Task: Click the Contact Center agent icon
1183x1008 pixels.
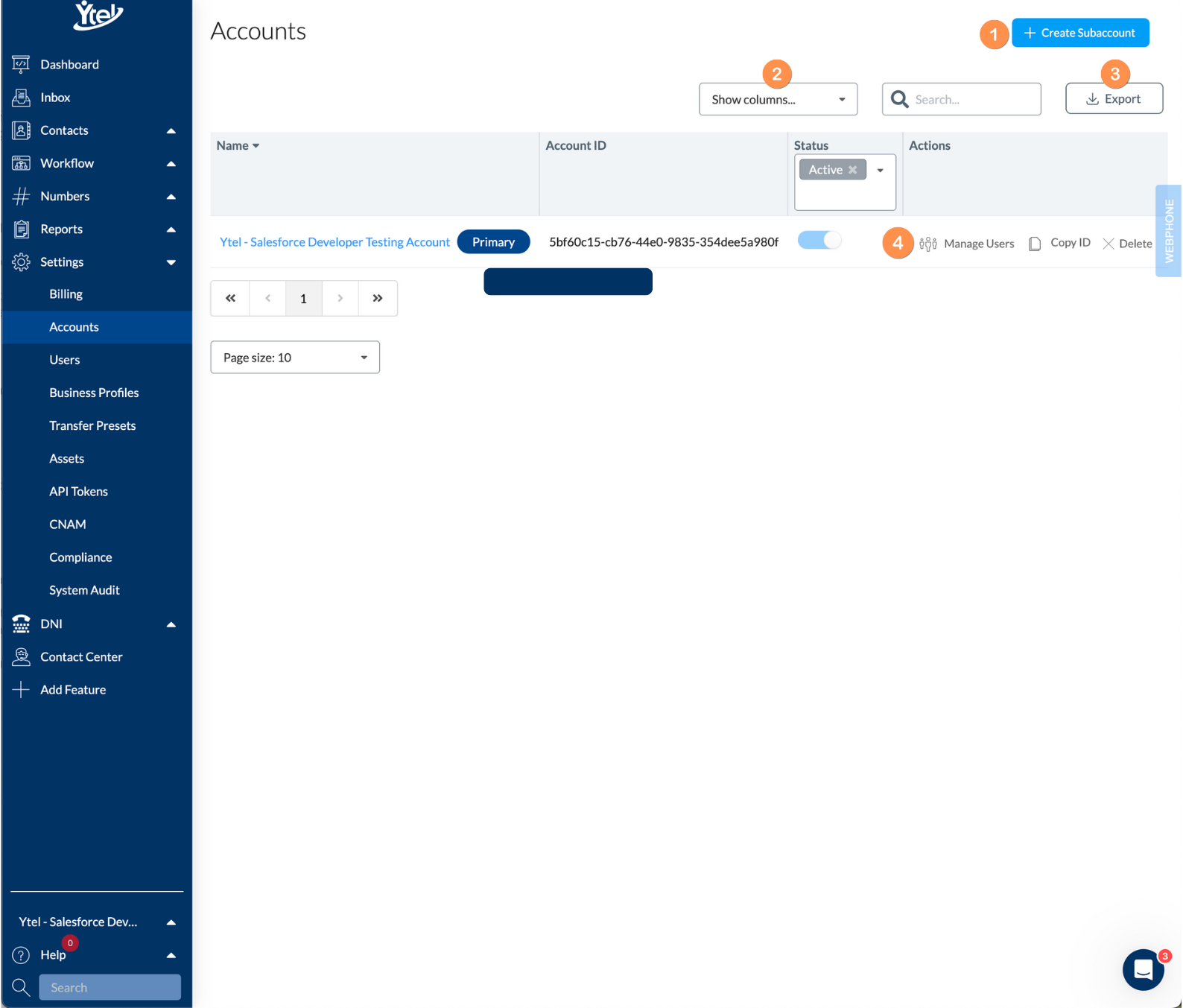Action: pyautogui.click(x=21, y=656)
